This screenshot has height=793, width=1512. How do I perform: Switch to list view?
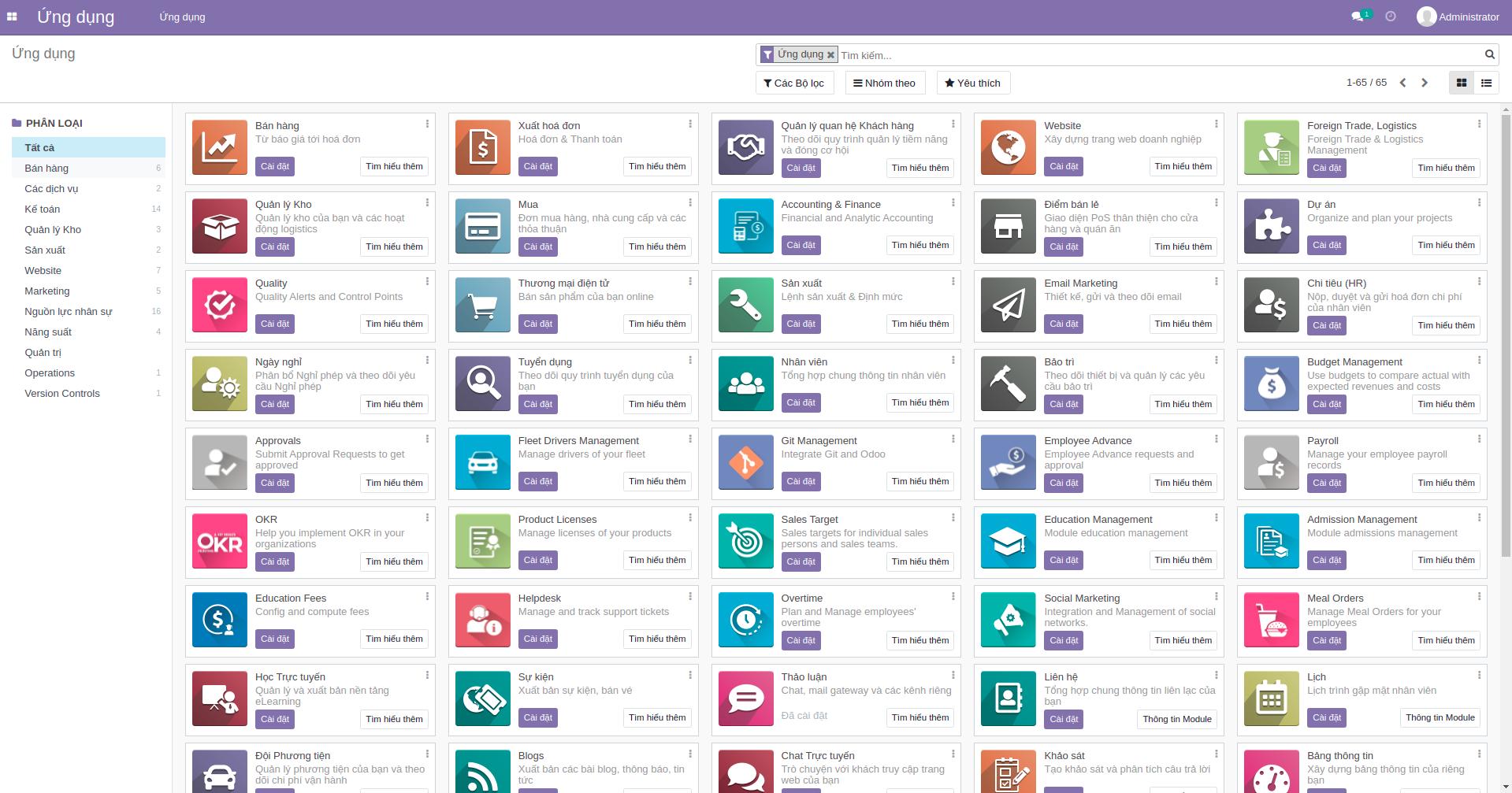(1486, 82)
